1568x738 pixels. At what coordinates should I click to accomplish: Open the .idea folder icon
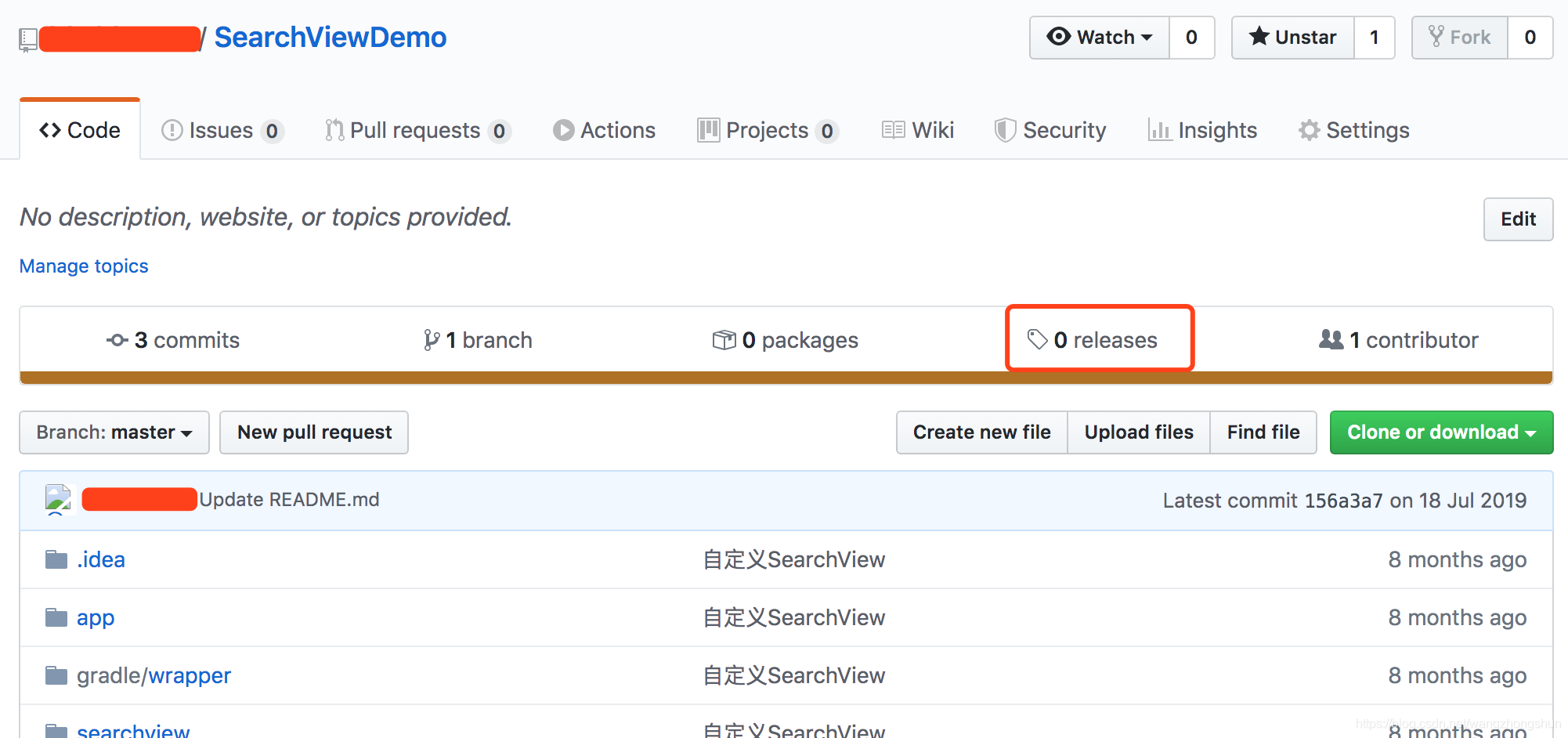(56, 559)
